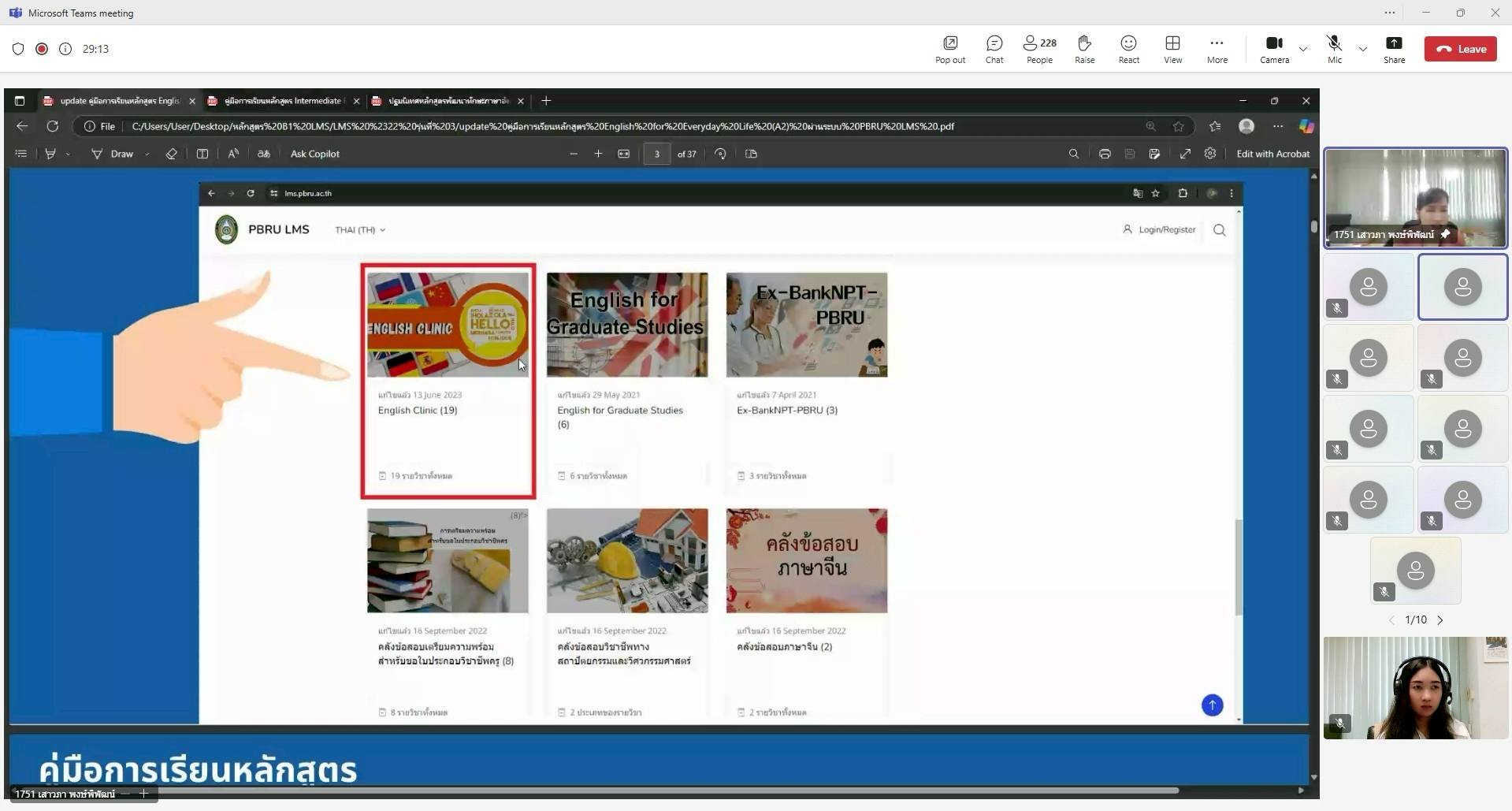Open Teams title bar ellipsis menu

click(x=1390, y=13)
